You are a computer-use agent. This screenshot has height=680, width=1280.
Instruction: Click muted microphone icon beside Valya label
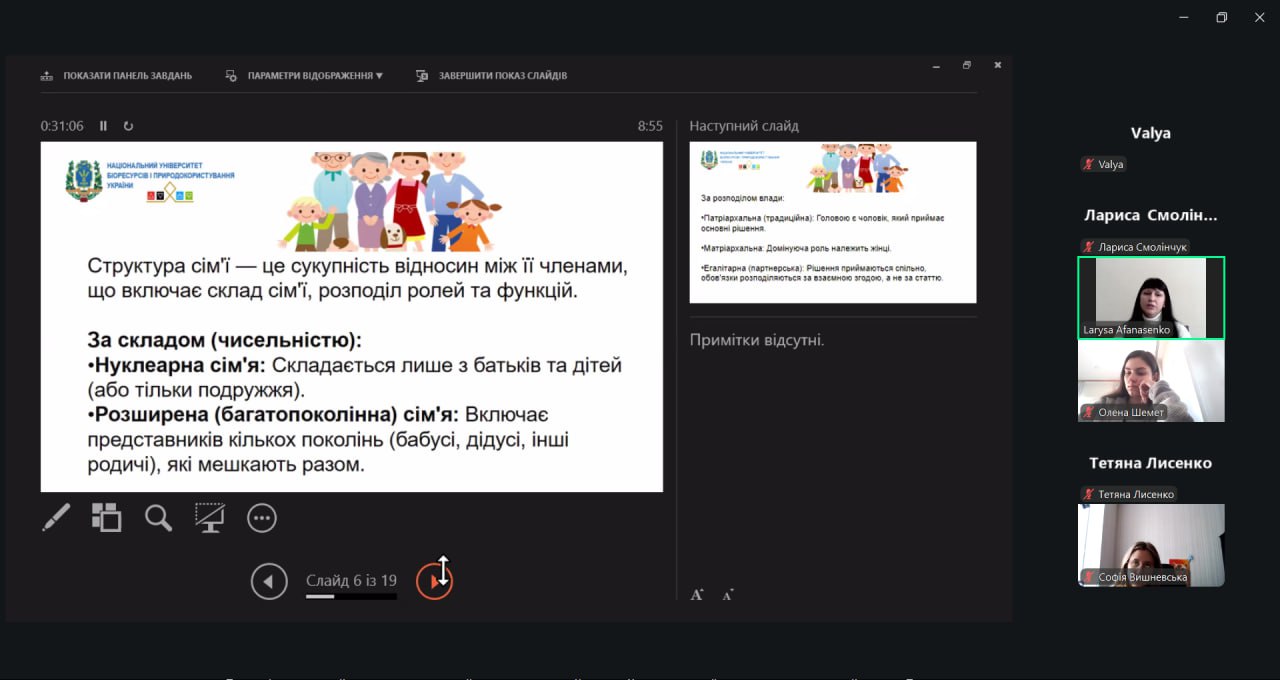(x=1089, y=164)
